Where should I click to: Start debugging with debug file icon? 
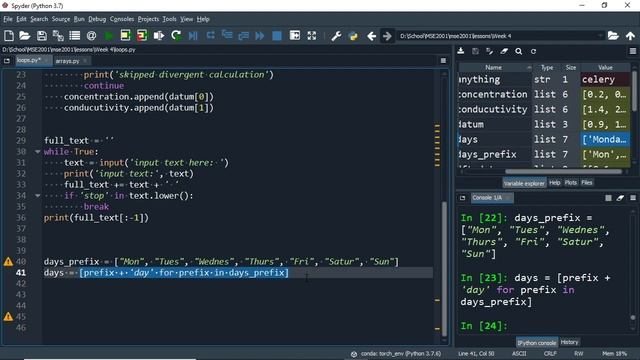(x=193, y=36)
